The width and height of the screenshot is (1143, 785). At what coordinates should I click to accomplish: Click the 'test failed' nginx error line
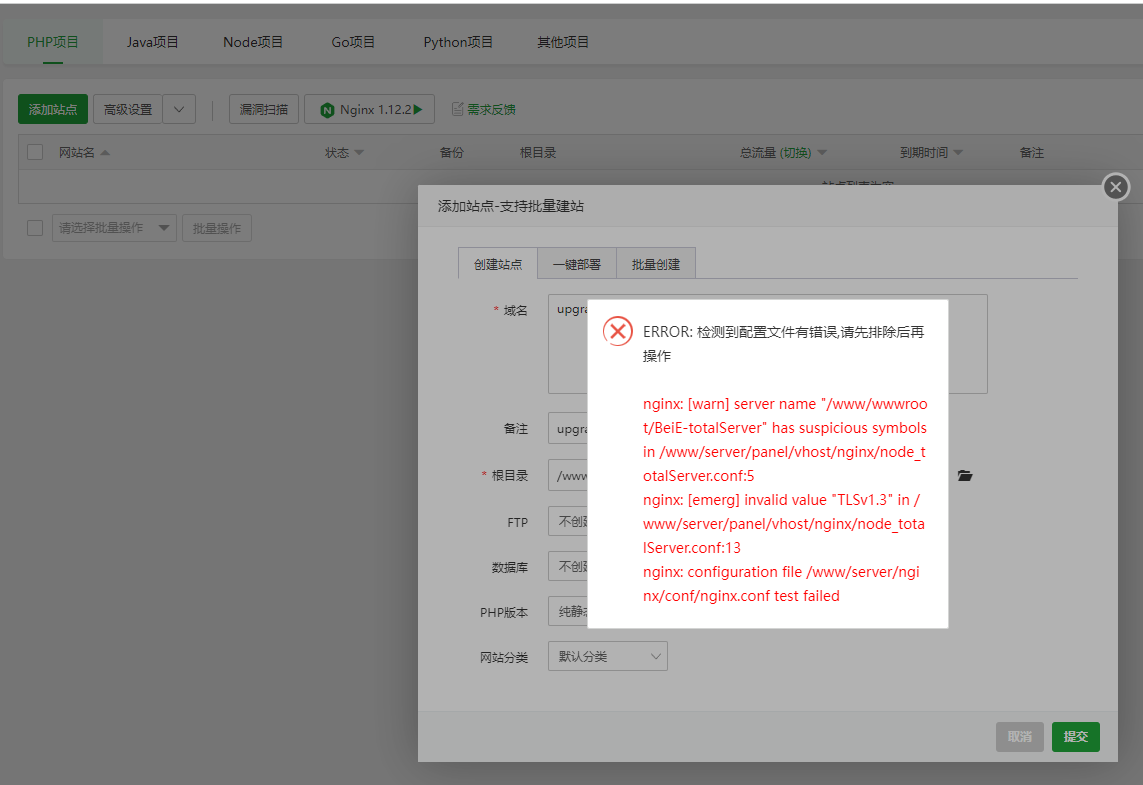click(x=781, y=584)
